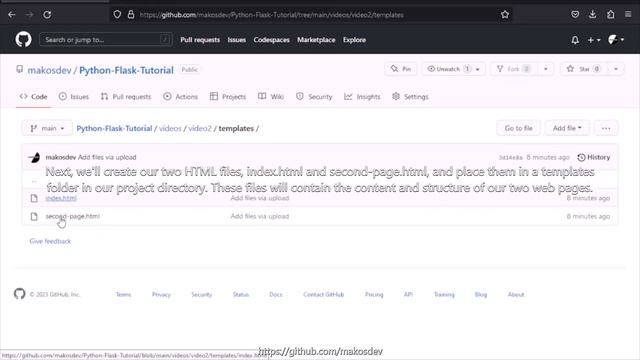Go to Codespaces in top navigation
The width and height of the screenshot is (640, 360).
pyautogui.click(x=271, y=40)
